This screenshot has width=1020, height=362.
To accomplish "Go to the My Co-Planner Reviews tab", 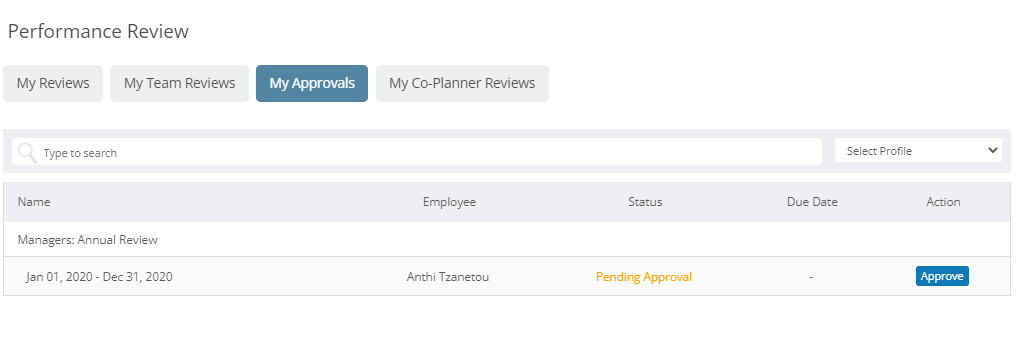I will (463, 83).
